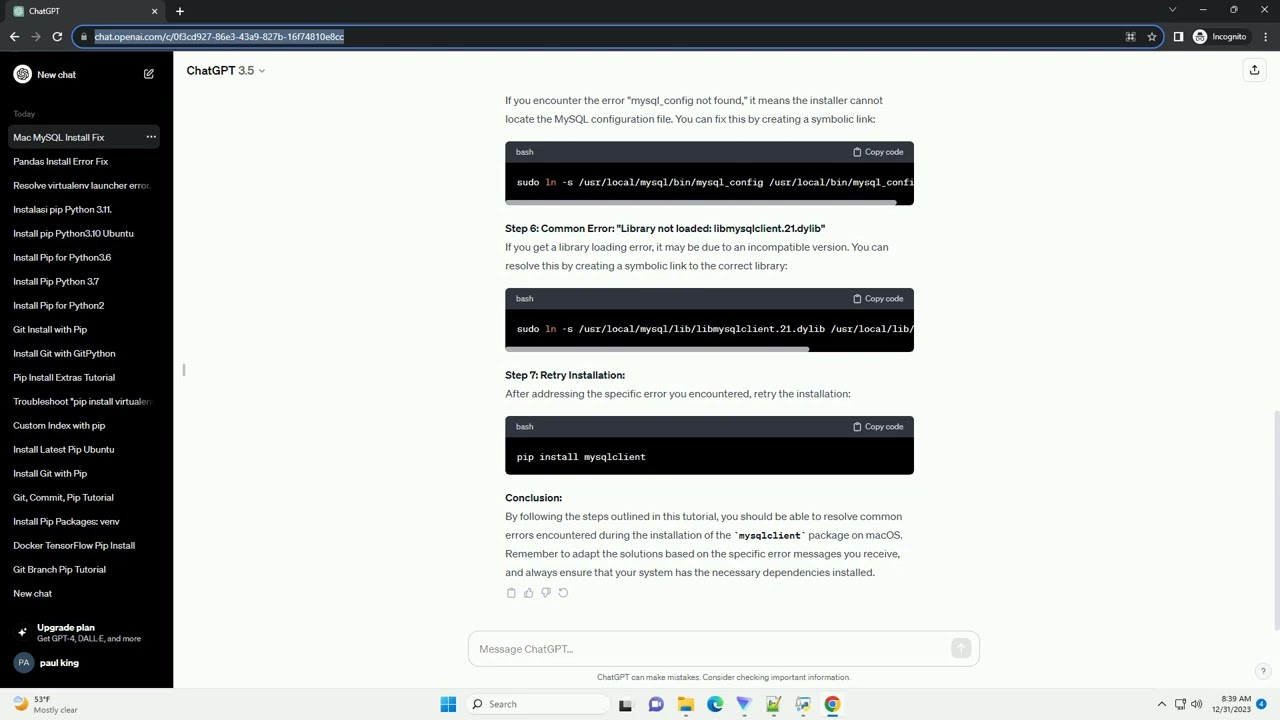The image size is (1280, 720).
Task: Open Install Git with GitPython chat
Action: [x=86, y=353]
